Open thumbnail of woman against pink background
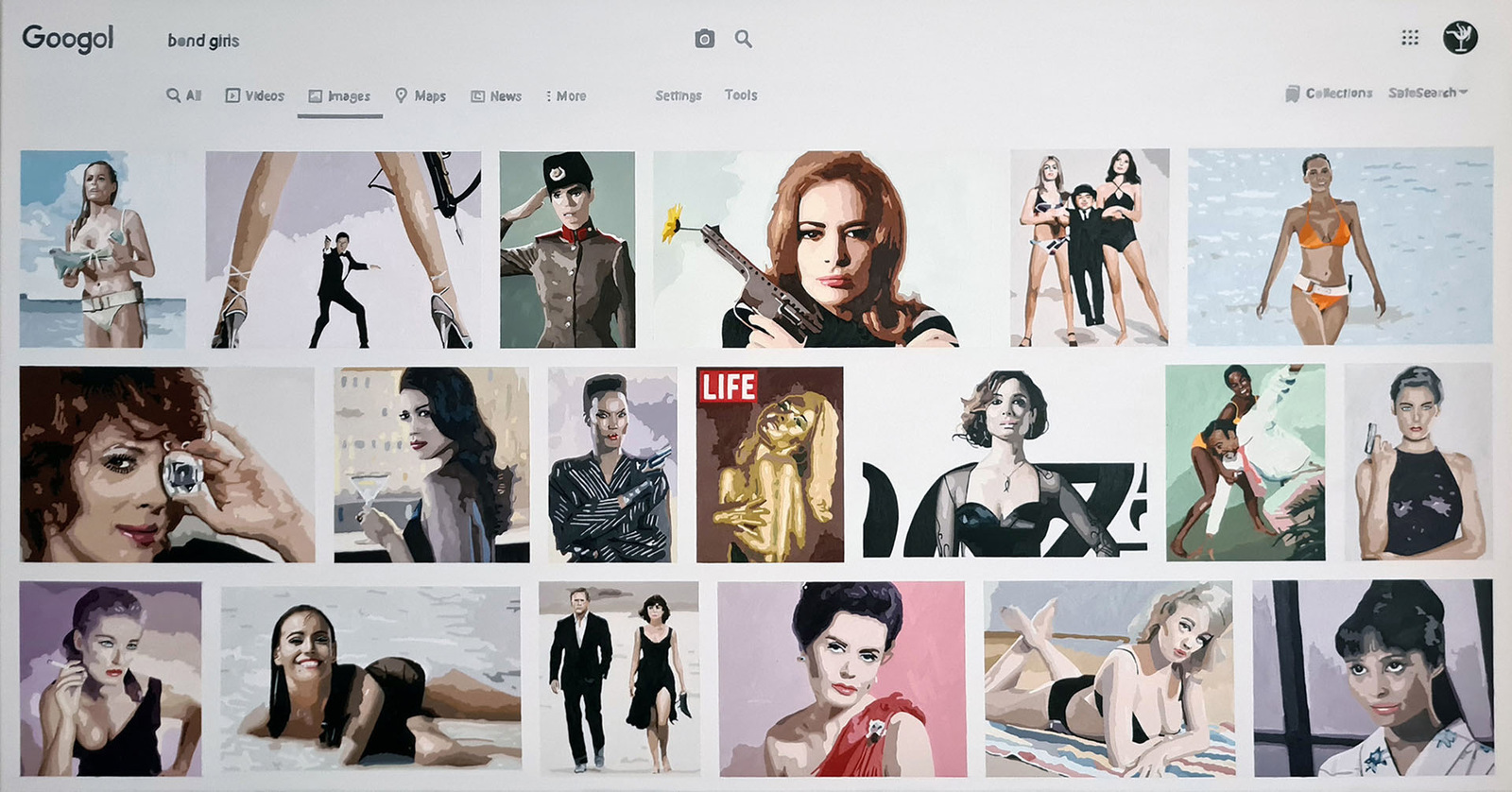The width and height of the screenshot is (1512, 792). coord(842,679)
